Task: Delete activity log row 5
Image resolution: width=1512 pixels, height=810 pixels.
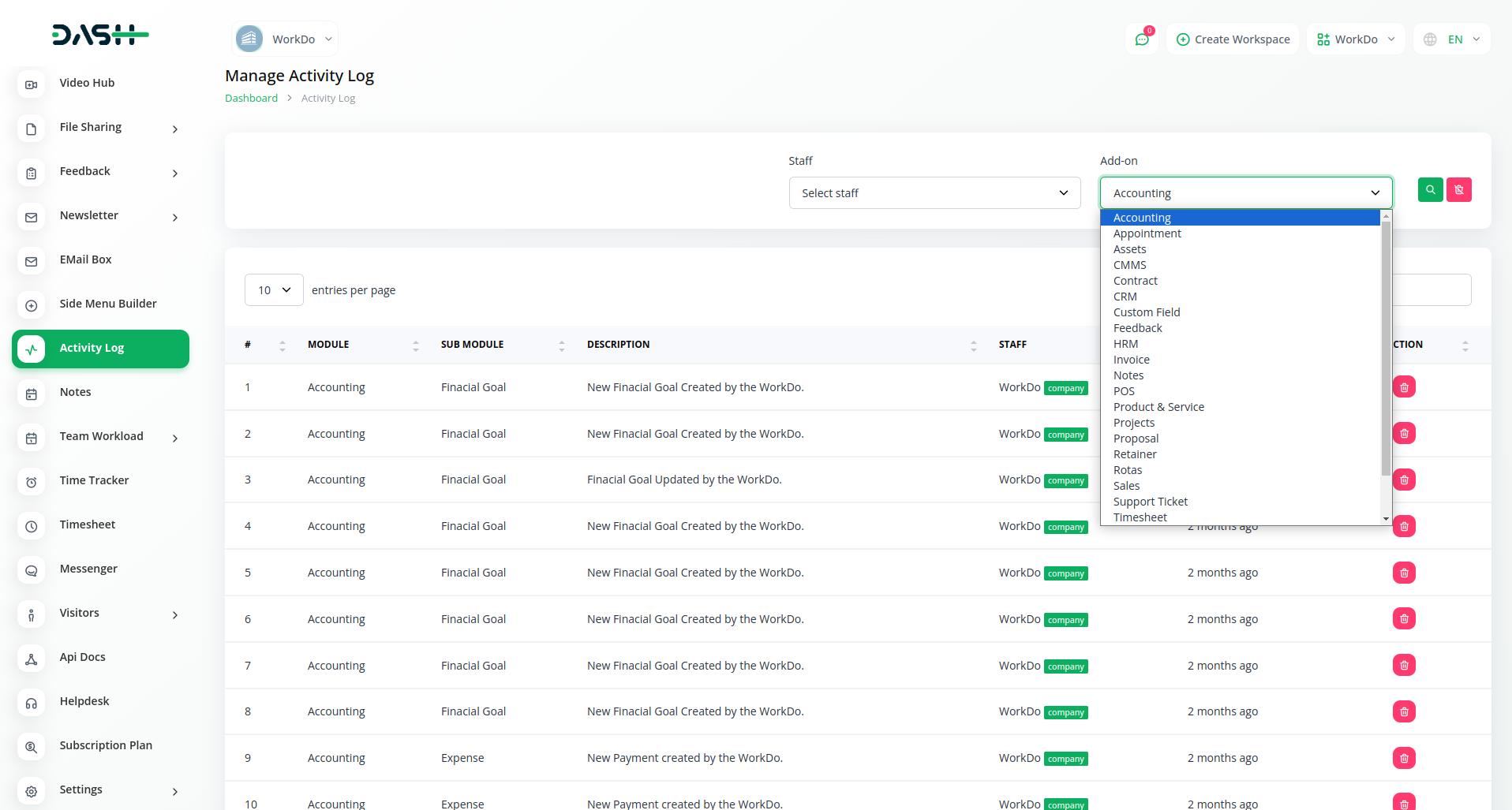Action: click(x=1404, y=573)
